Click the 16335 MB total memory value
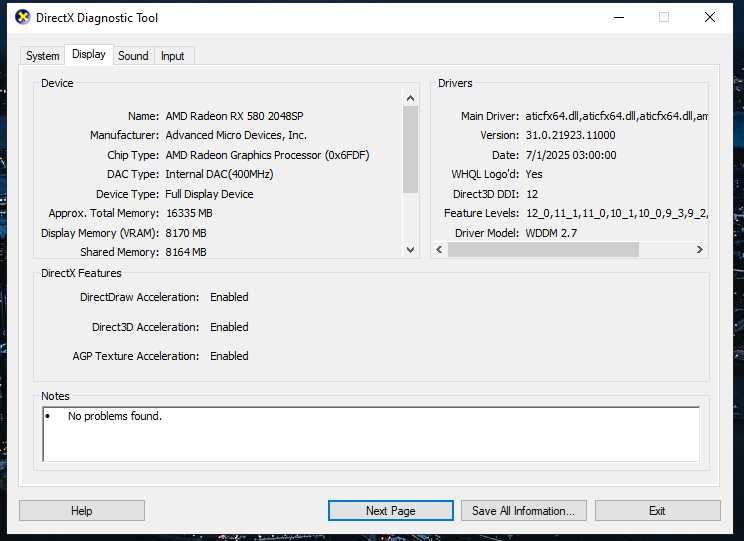The image size is (744, 541). tap(189, 213)
